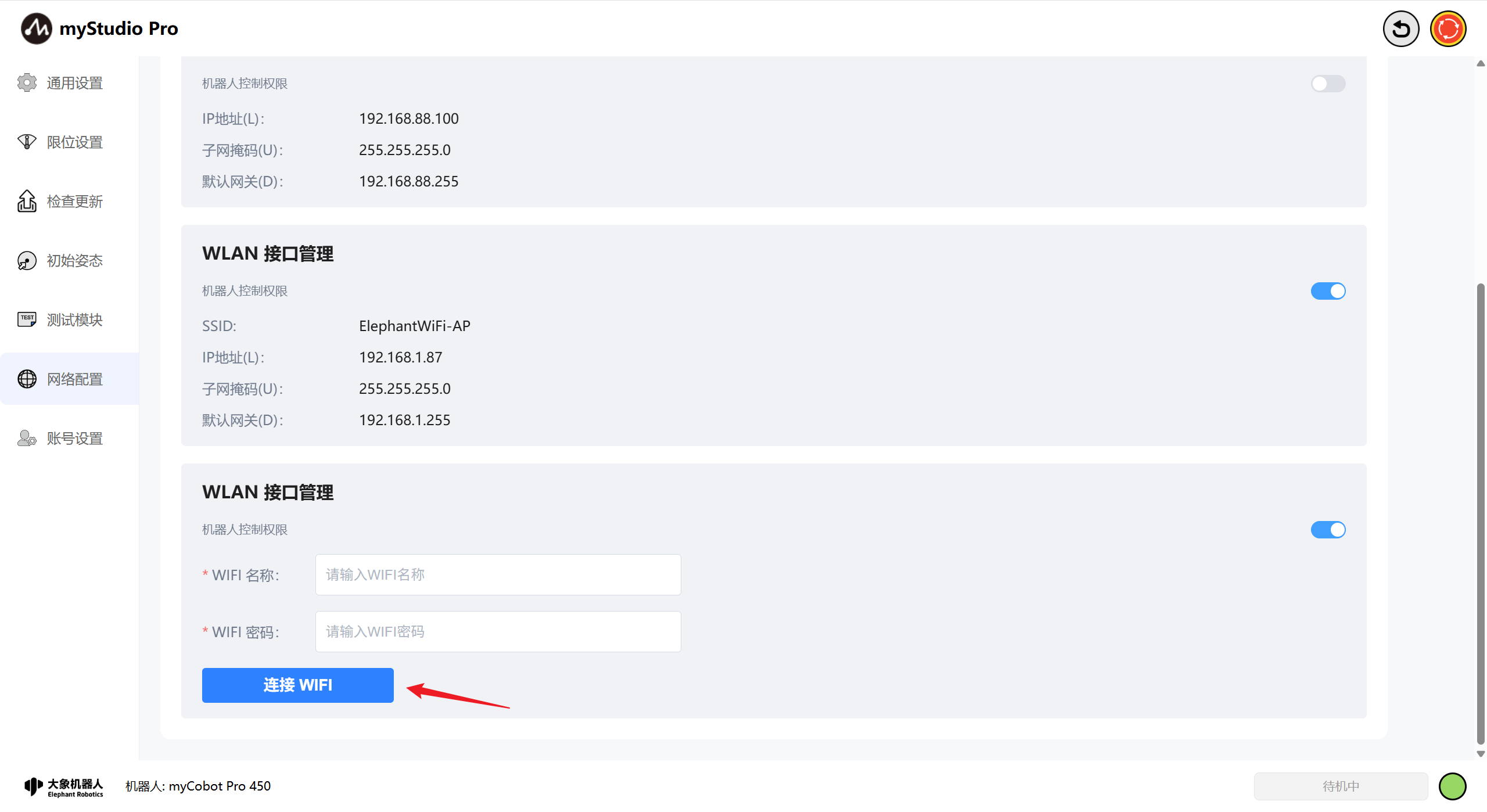The width and height of the screenshot is (1487, 812).
Task: Click the 待机中 status button
Action: coord(1341,786)
